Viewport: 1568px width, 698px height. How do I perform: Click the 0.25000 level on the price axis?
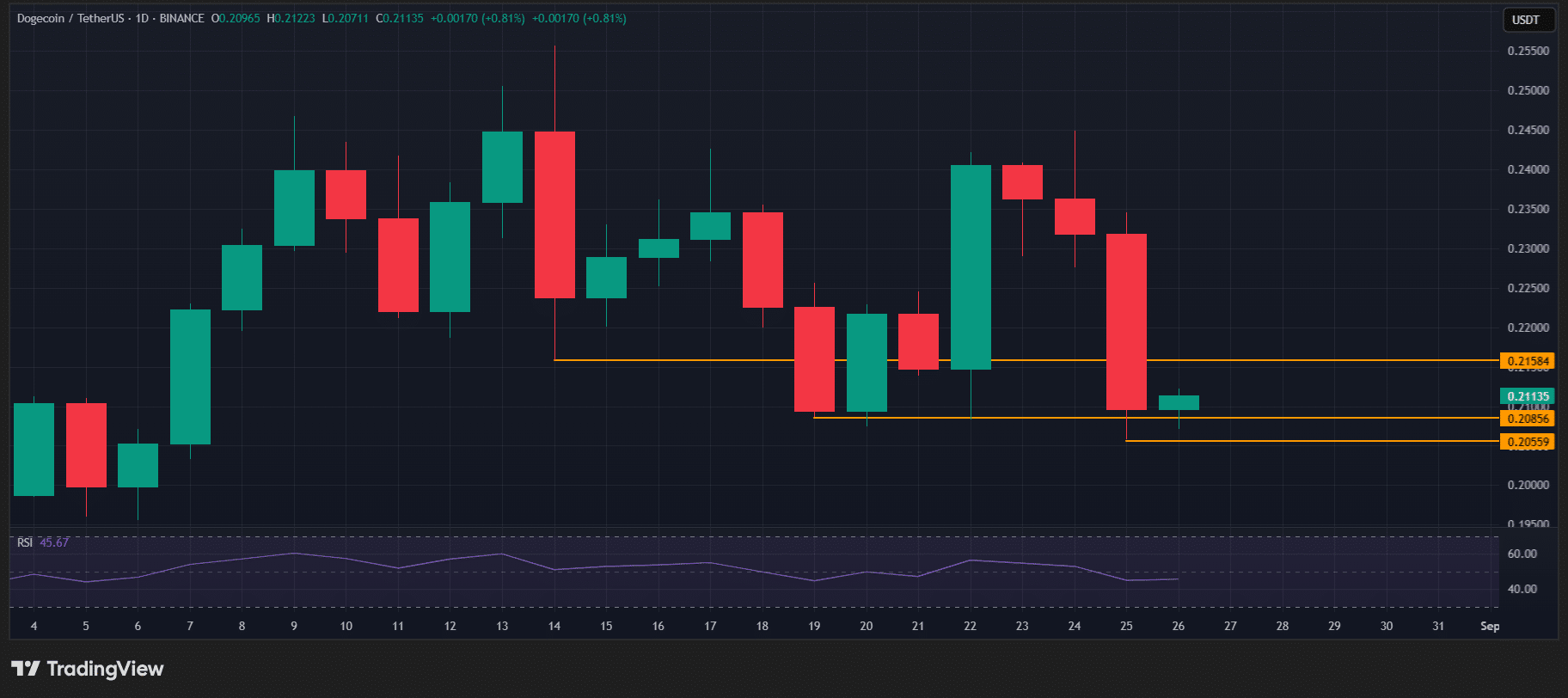(x=1528, y=90)
